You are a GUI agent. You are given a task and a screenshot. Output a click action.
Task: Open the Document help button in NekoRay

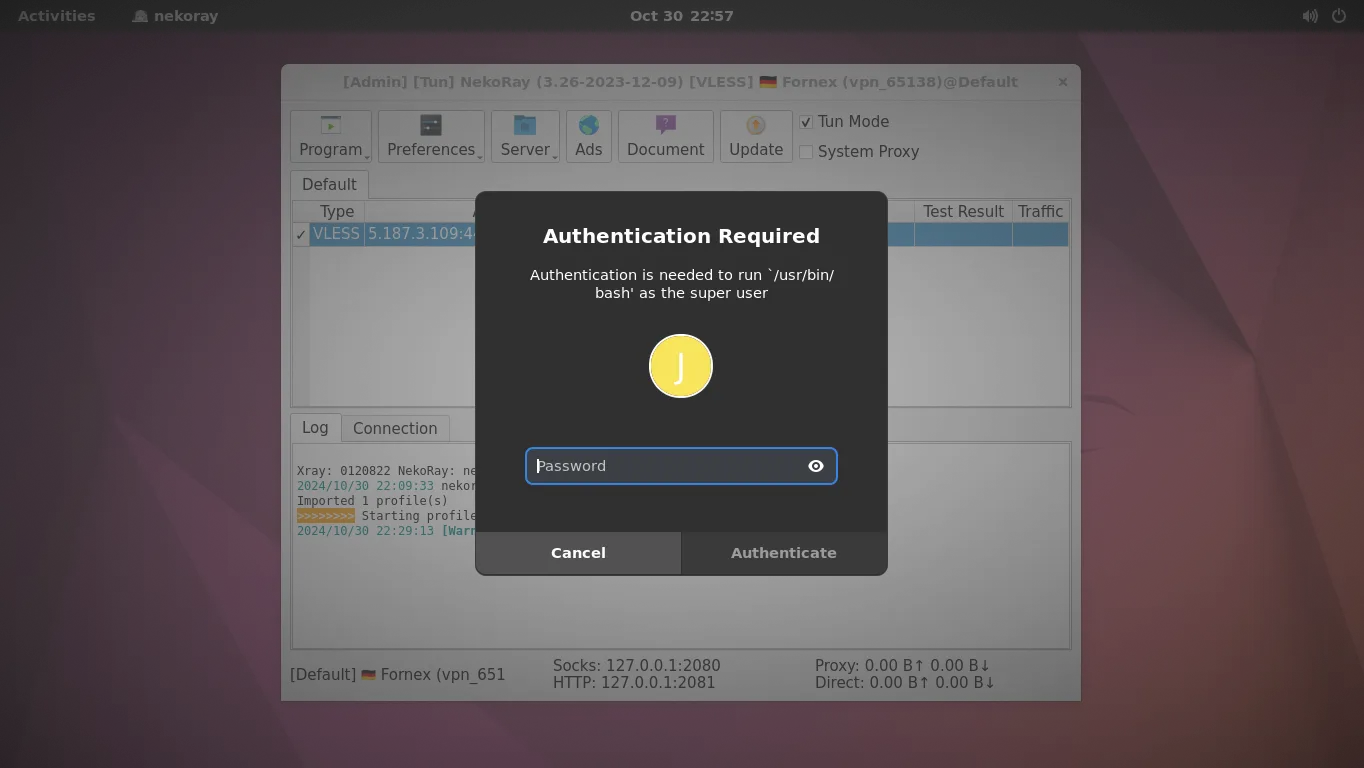coord(666,136)
